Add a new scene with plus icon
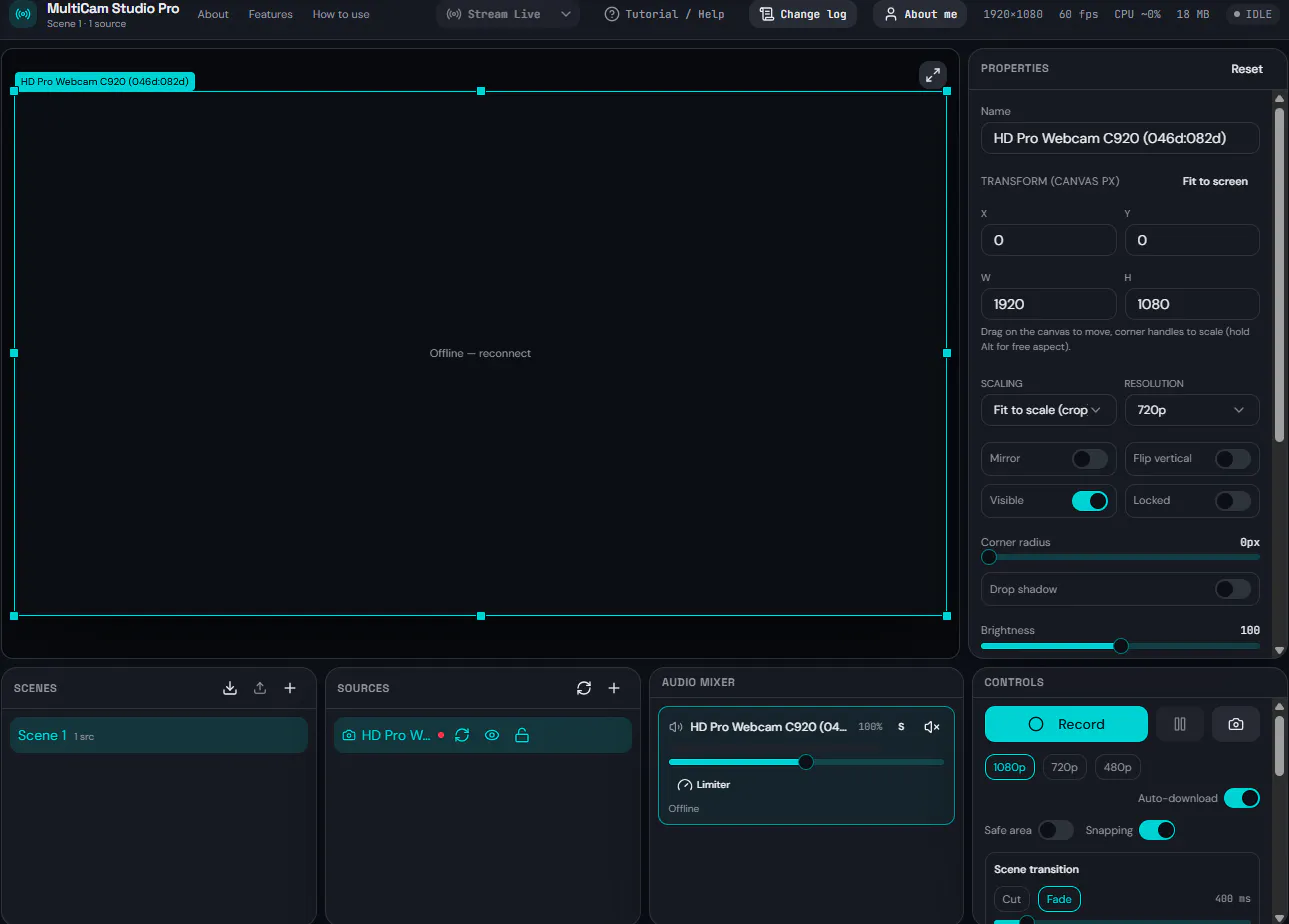 [290, 688]
